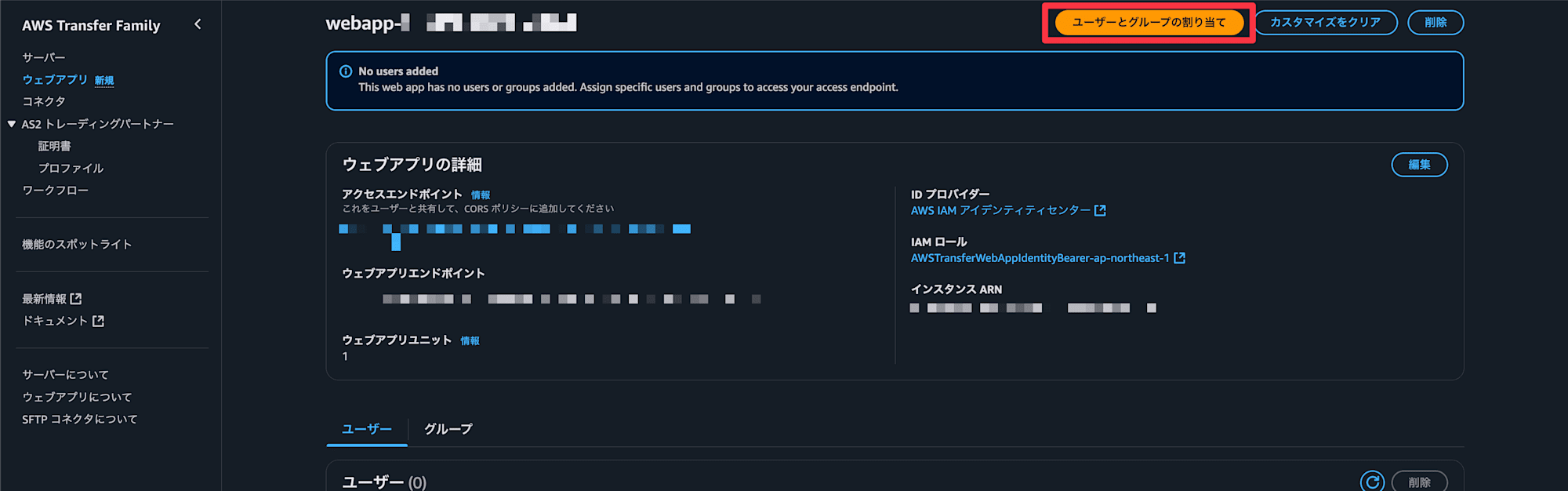
Task: Click the refresh icon in Users panel
Action: click(1372, 482)
